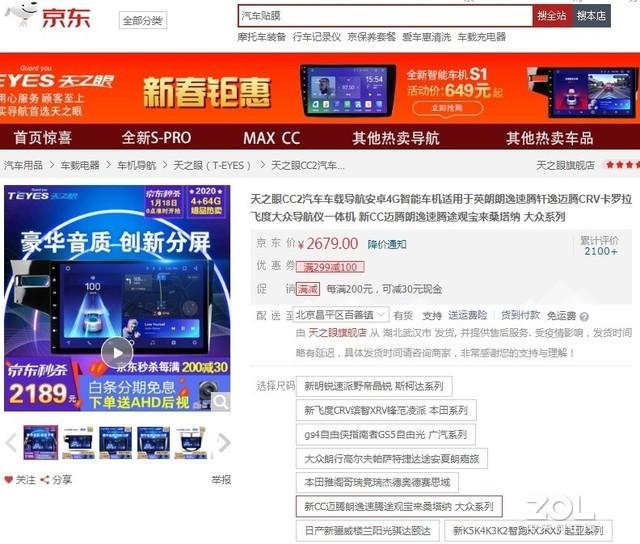Screen dimensions: 640x544
Task: Show previous product thumbnails with left arrow
Action: pyautogui.click(x=11, y=442)
